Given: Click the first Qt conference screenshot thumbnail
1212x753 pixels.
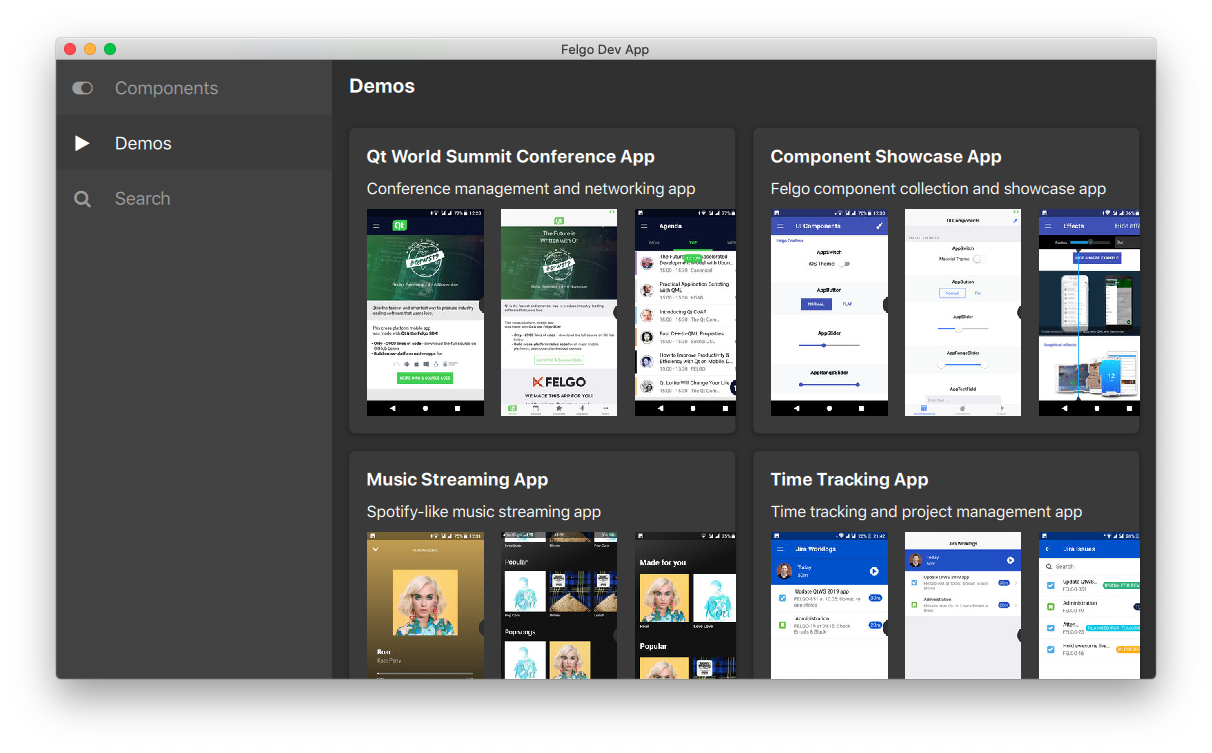Looking at the screenshot, I should pos(425,312).
